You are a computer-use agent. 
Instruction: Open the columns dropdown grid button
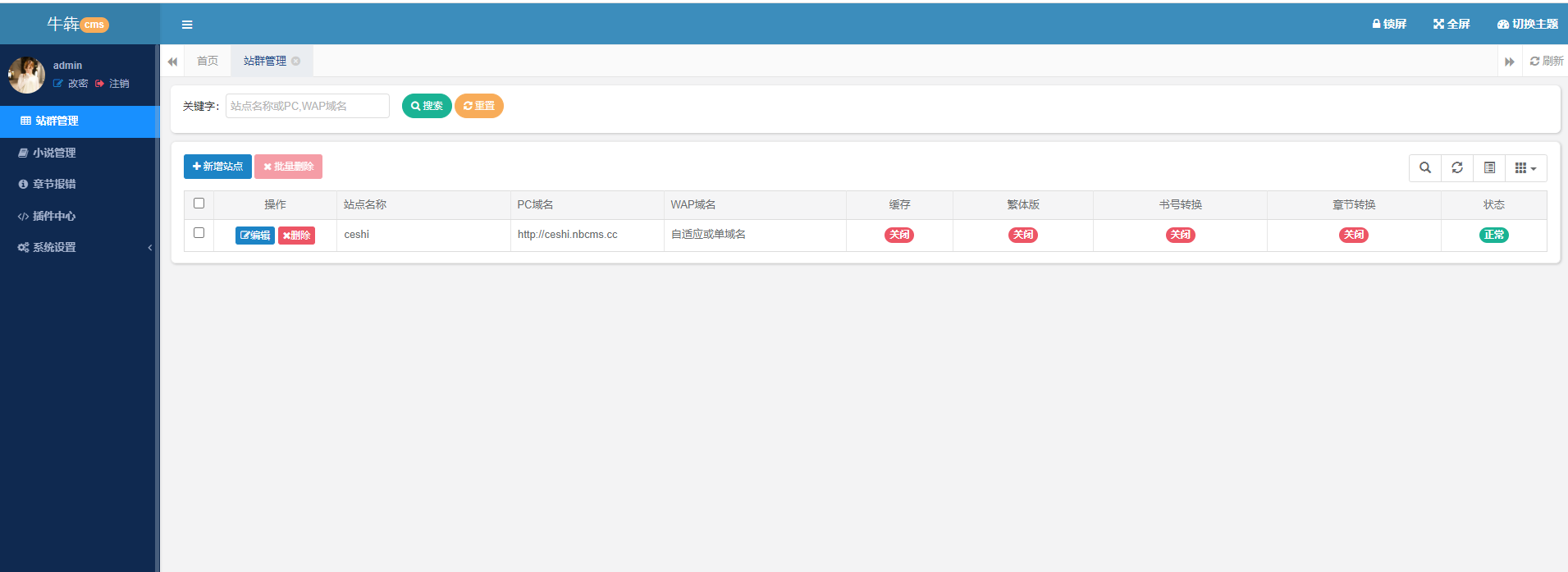tap(1525, 167)
